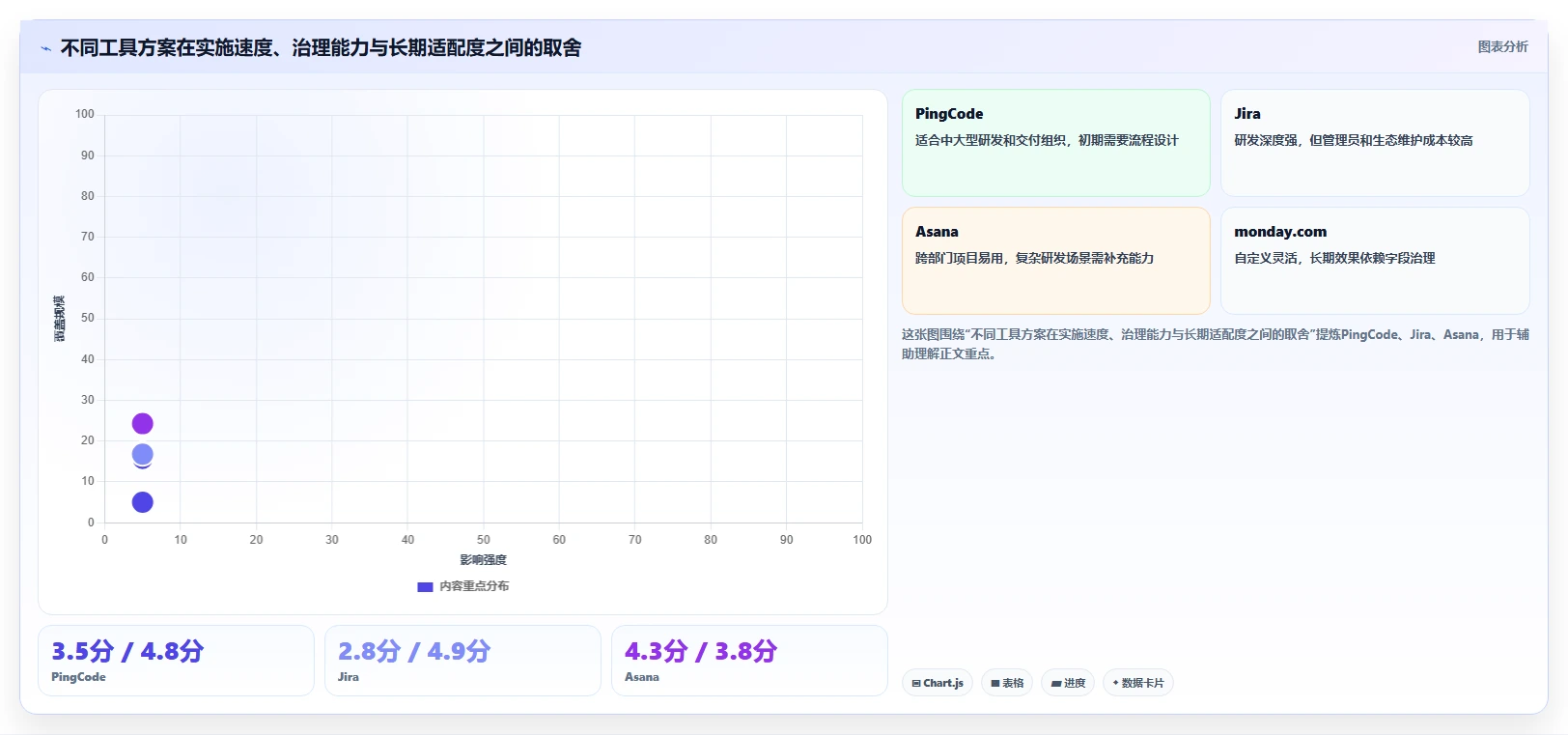Click the small icon before the page title
Screen dimensions: 1568x735
pyautogui.click(x=45, y=48)
